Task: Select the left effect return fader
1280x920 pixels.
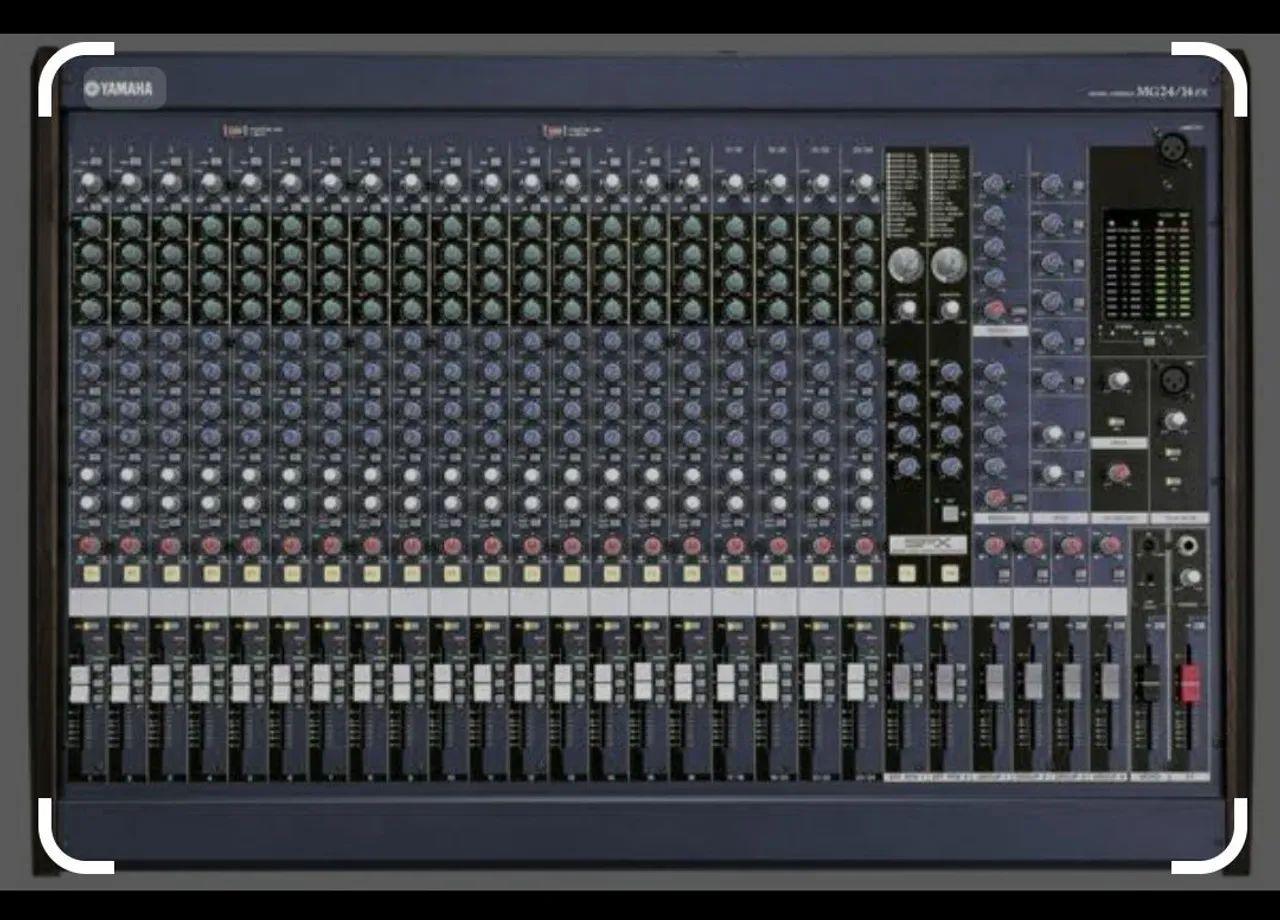Action: [902, 683]
